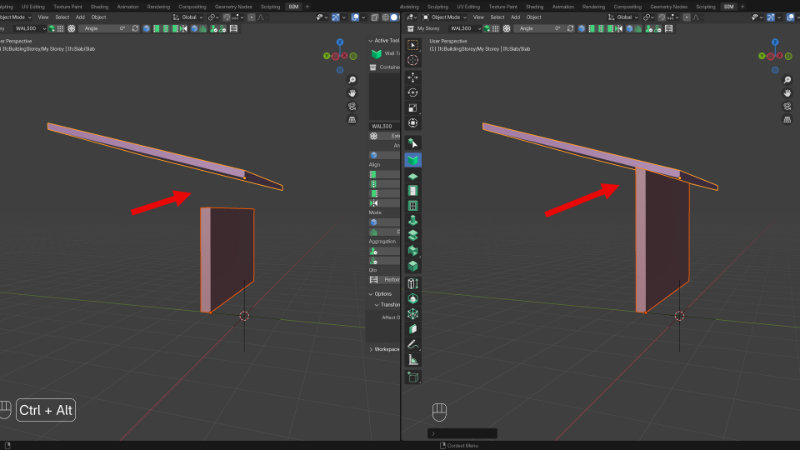800x450 pixels.
Task: Click the Angle value field in right viewport
Action: coord(542,28)
